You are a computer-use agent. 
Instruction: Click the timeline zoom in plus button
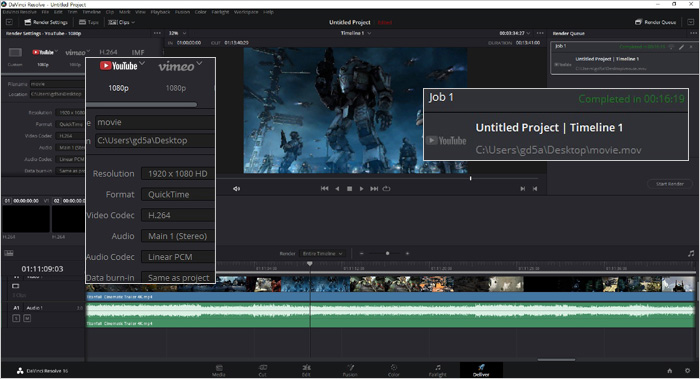[407, 254]
